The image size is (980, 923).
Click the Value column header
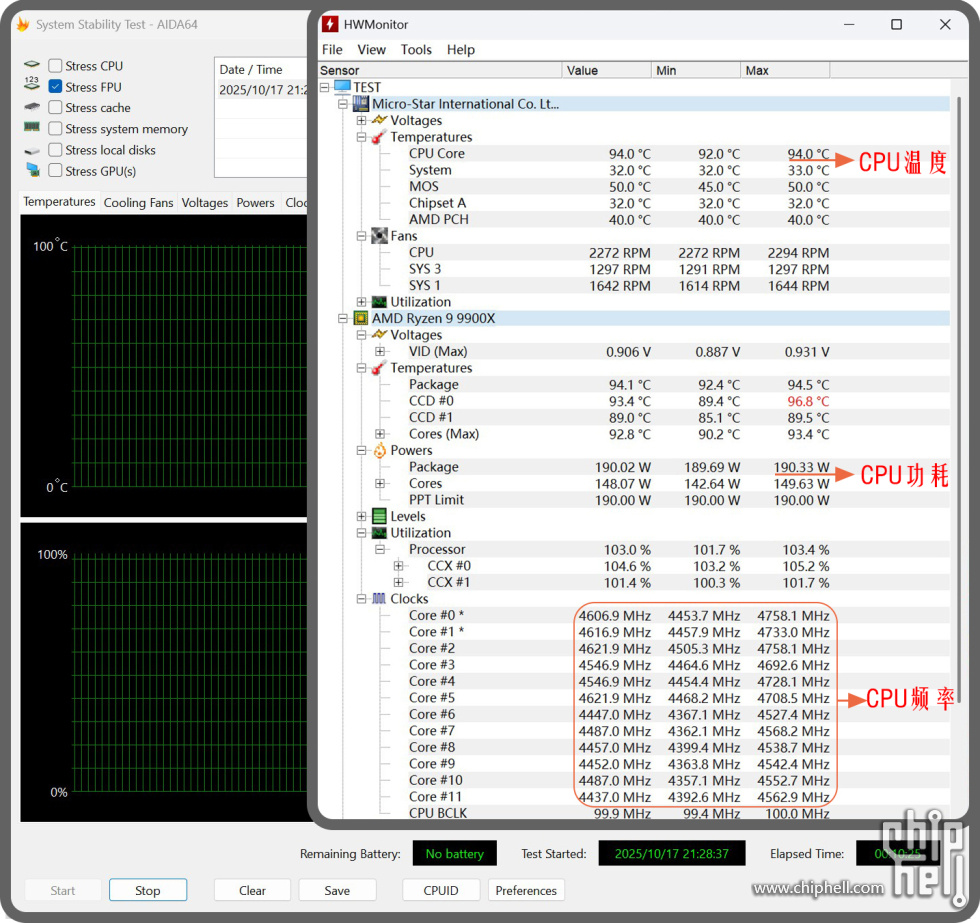coord(606,70)
